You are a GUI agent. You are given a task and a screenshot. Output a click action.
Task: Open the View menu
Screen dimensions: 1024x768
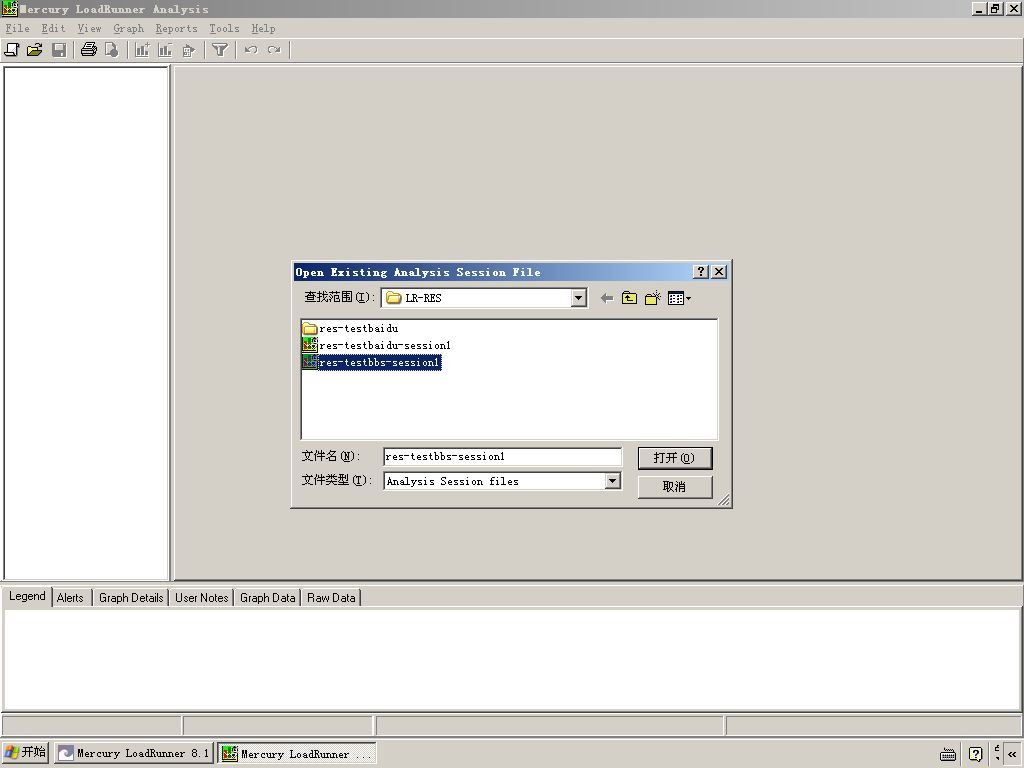click(89, 29)
